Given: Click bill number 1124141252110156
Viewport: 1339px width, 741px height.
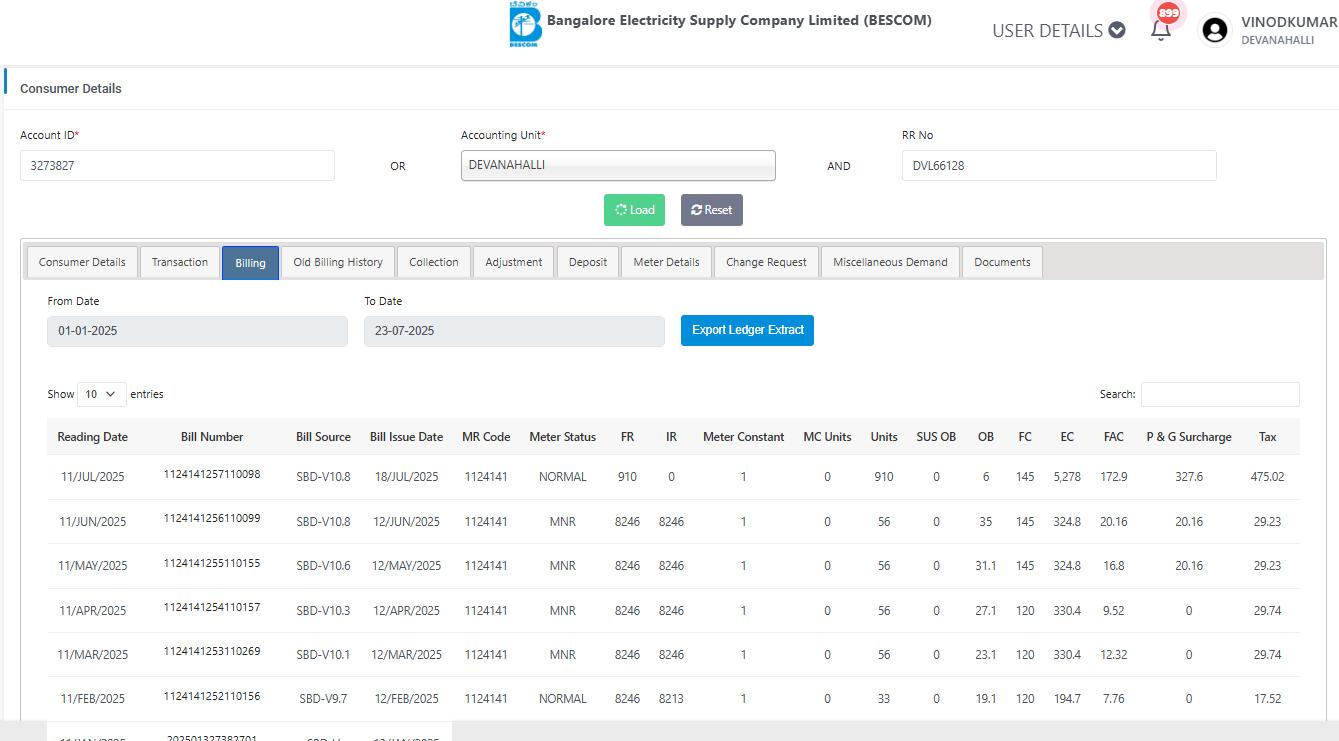Looking at the screenshot, I should [212, 696].
